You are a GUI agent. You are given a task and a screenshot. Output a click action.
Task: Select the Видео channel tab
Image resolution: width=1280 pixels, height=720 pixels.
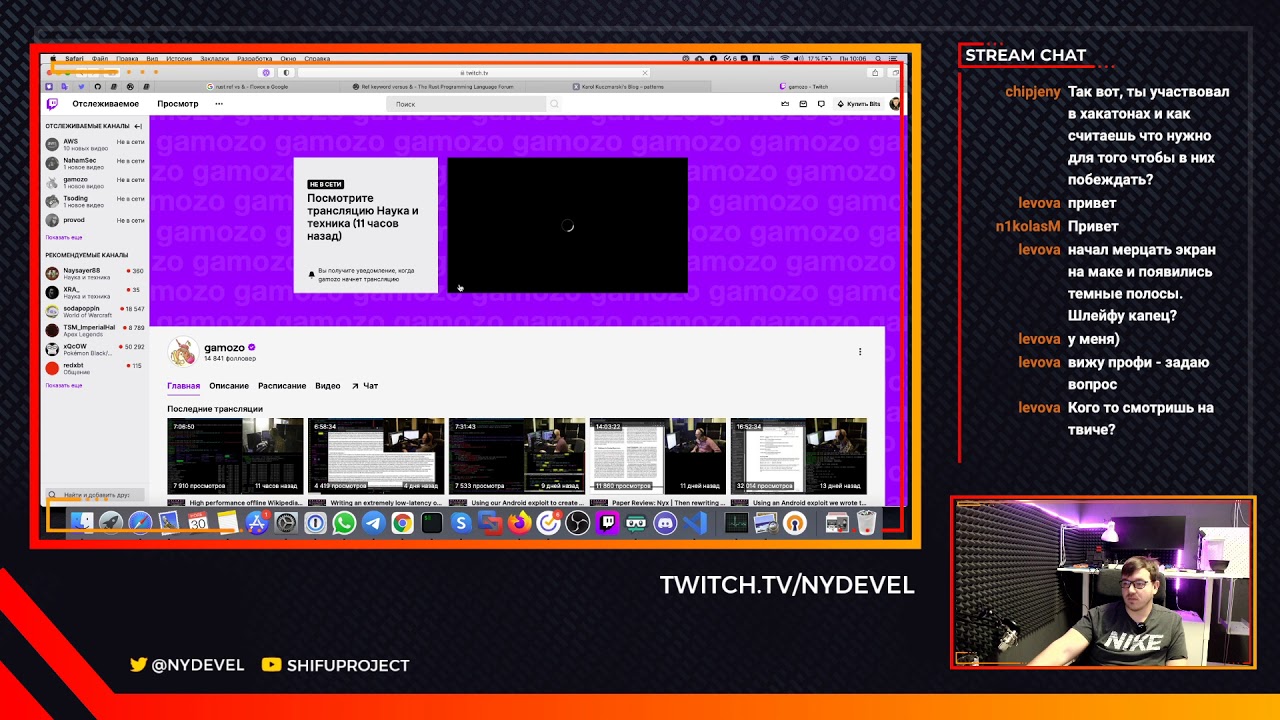(x=328, y=386)
